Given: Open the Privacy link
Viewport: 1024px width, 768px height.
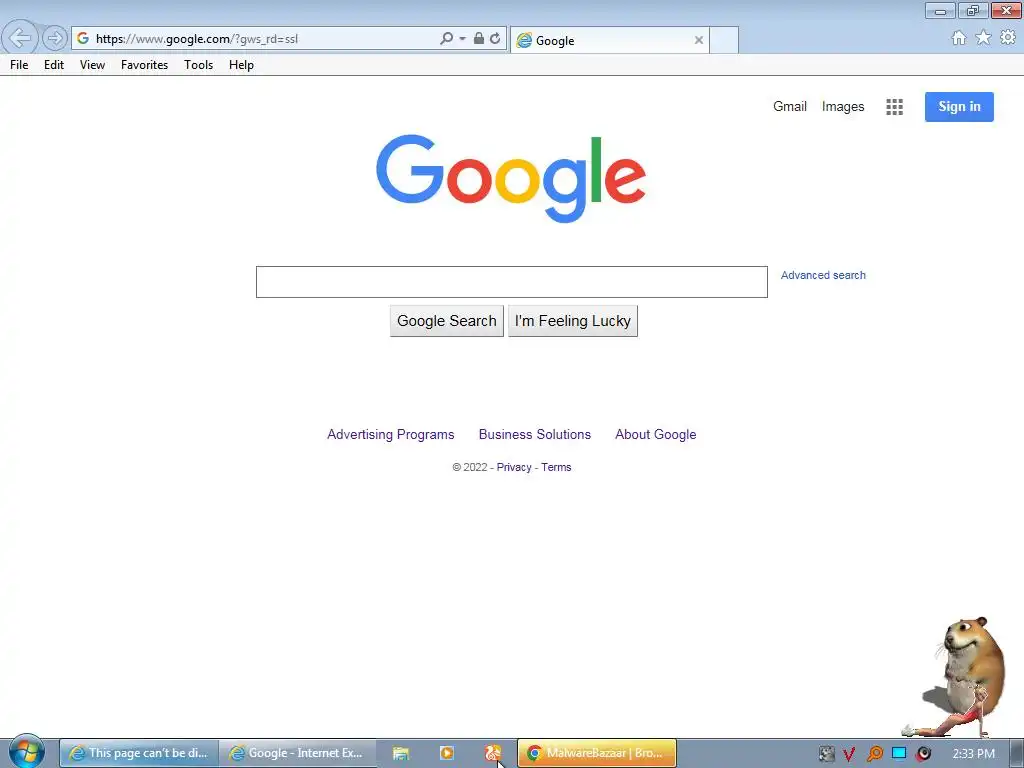Looking at the screenshot, I should [x=514, y=467].
